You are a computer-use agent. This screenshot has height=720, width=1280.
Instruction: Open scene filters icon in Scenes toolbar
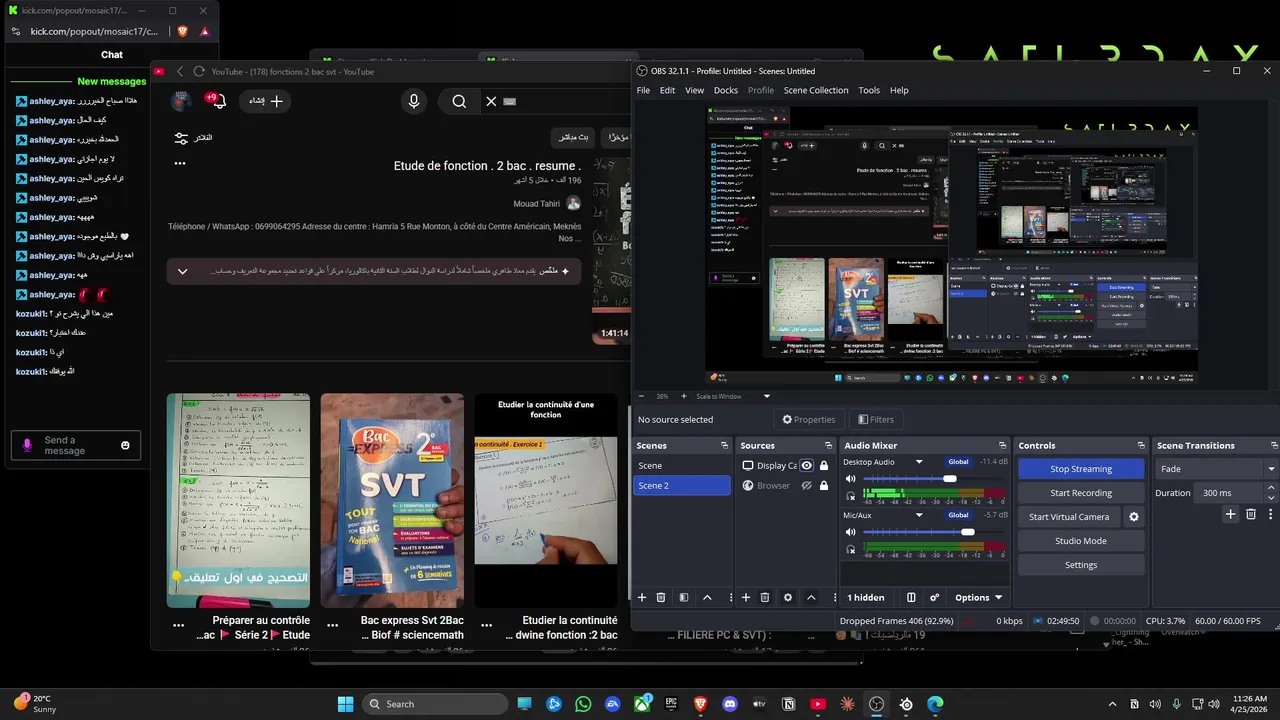684,597
